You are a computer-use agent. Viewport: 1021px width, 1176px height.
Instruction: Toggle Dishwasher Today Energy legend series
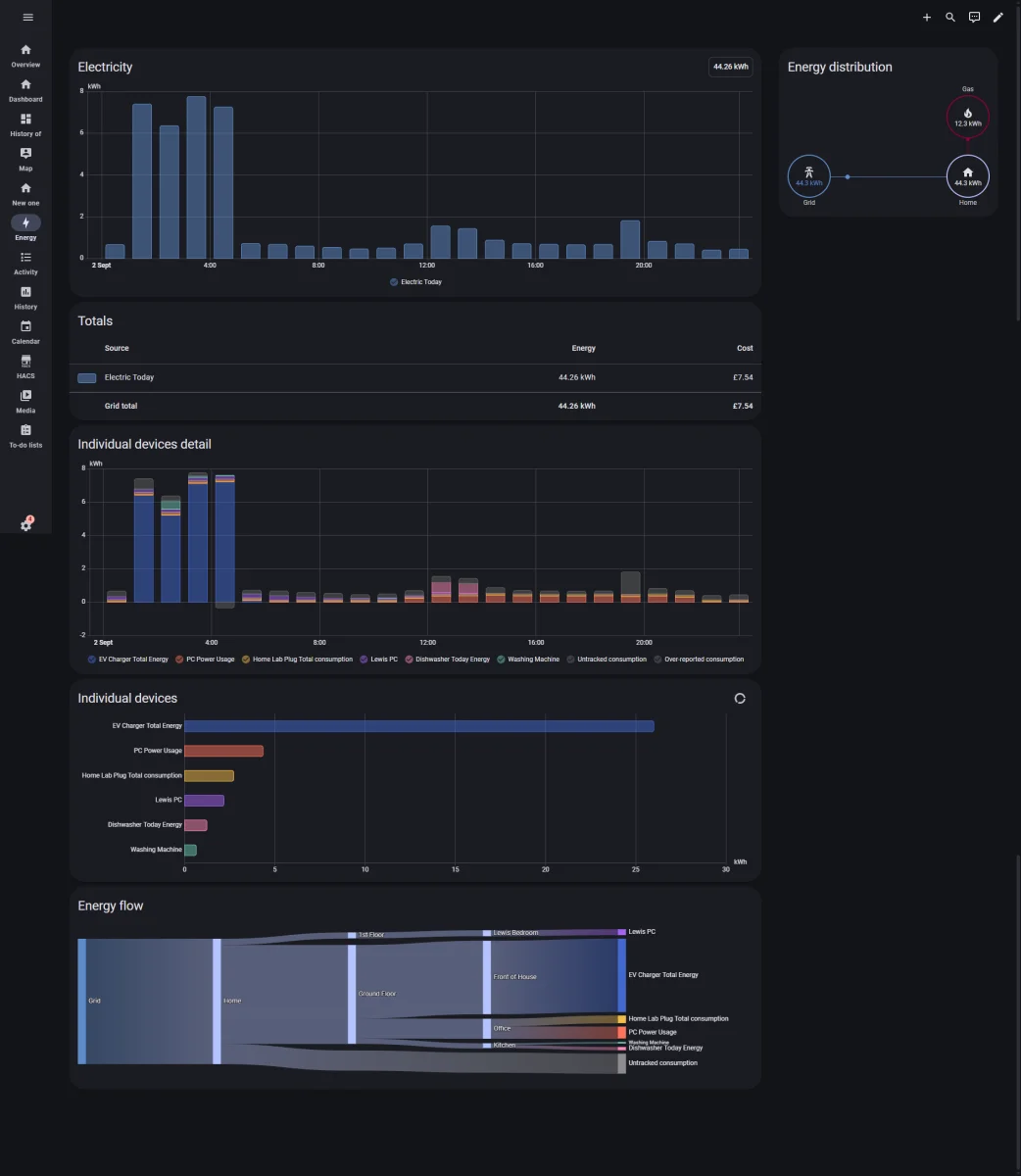447,660
